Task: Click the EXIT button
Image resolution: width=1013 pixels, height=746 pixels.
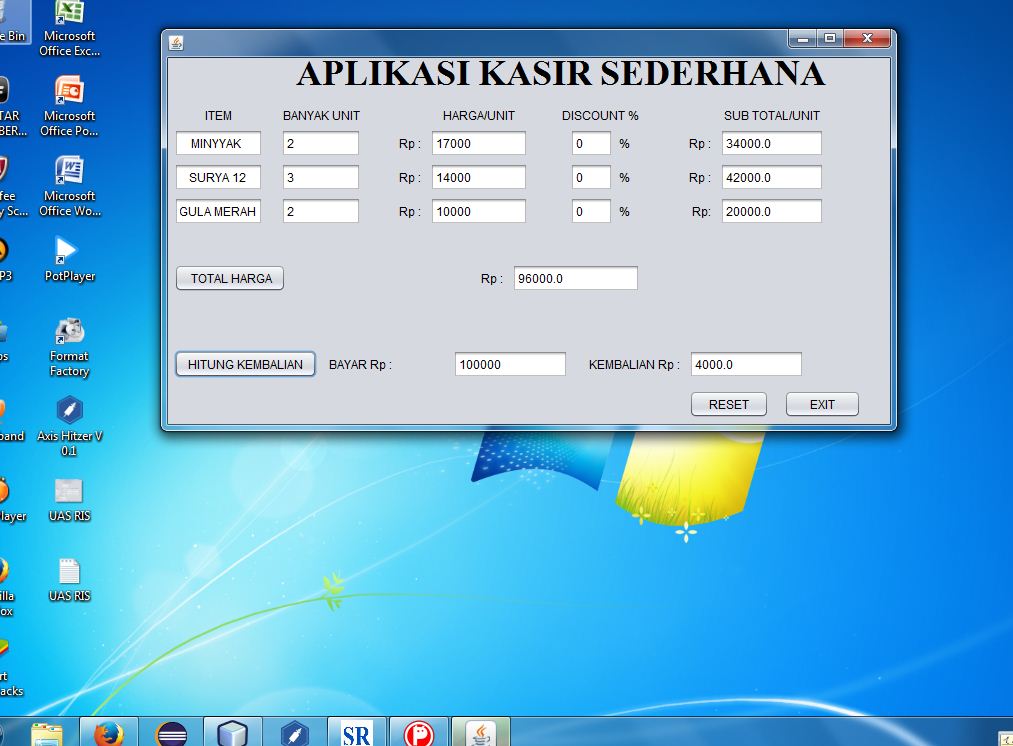Action: pyautogui.click(x=821, y=404)
